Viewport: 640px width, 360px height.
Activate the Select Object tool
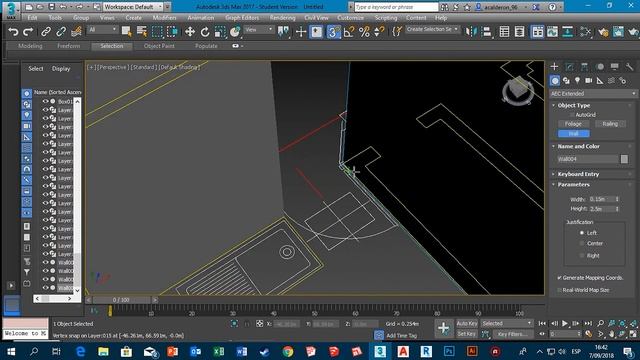(x=126, y=31)
